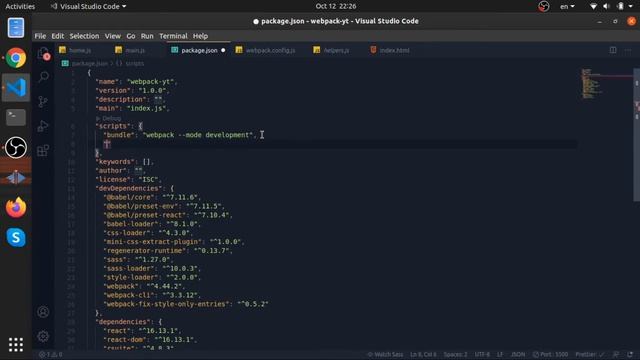Open the Run and Debug view
This screenshot has width=640, height=360.
tap(43, 126)
